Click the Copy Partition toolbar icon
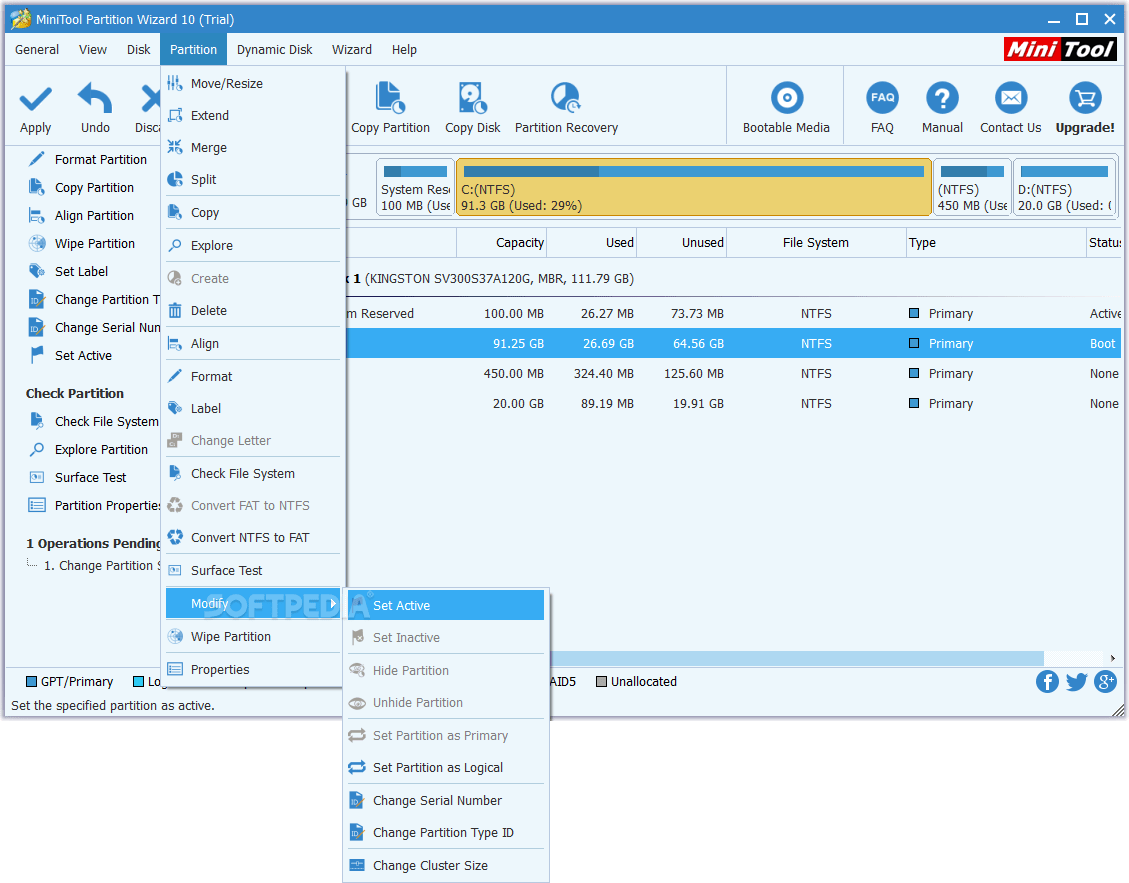Screen dimensions: 1129x883 coord(390,98)
